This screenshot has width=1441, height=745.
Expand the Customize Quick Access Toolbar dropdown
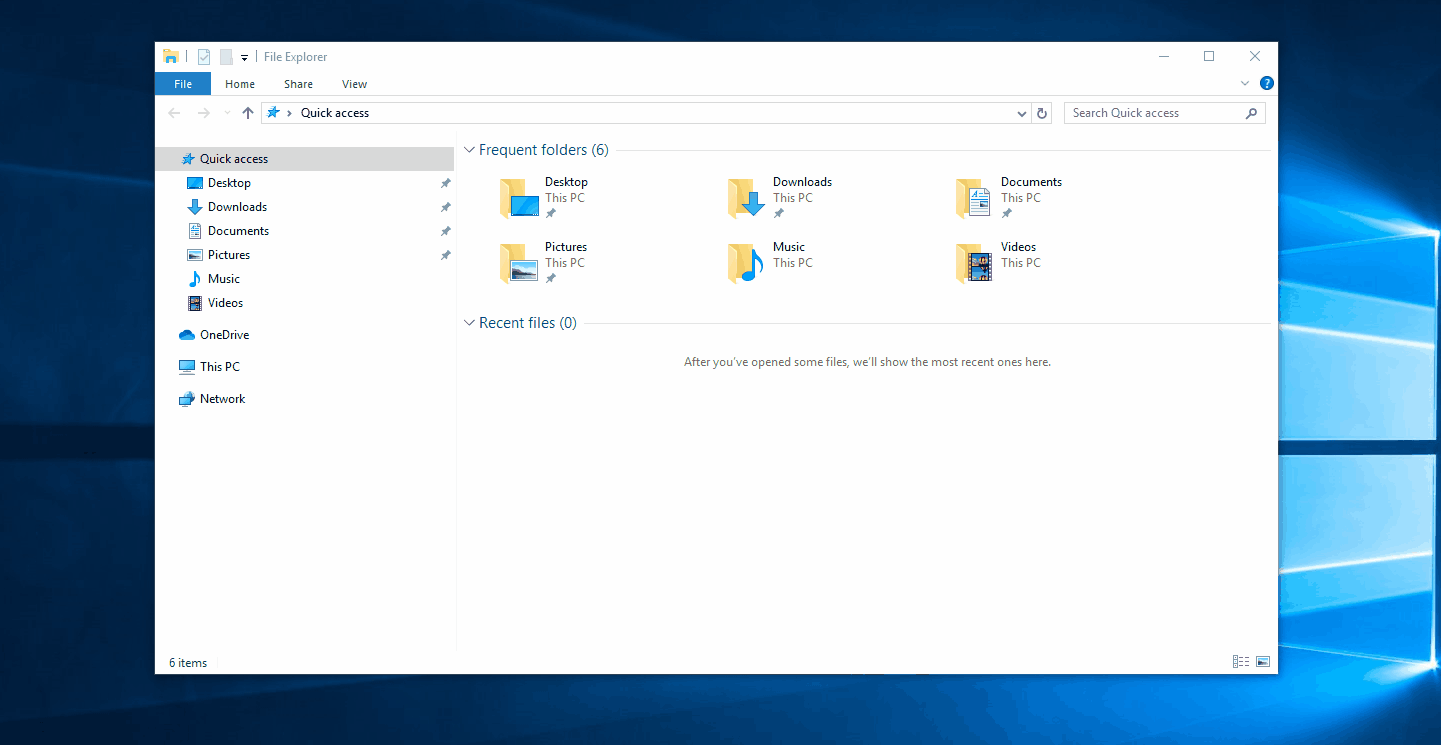(x=244, y=58)
